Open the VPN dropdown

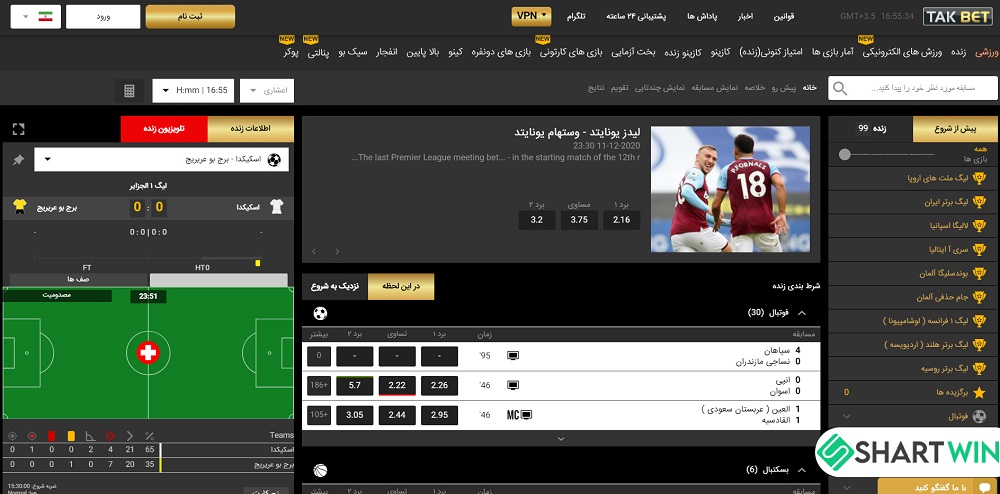tap(531, 17)
